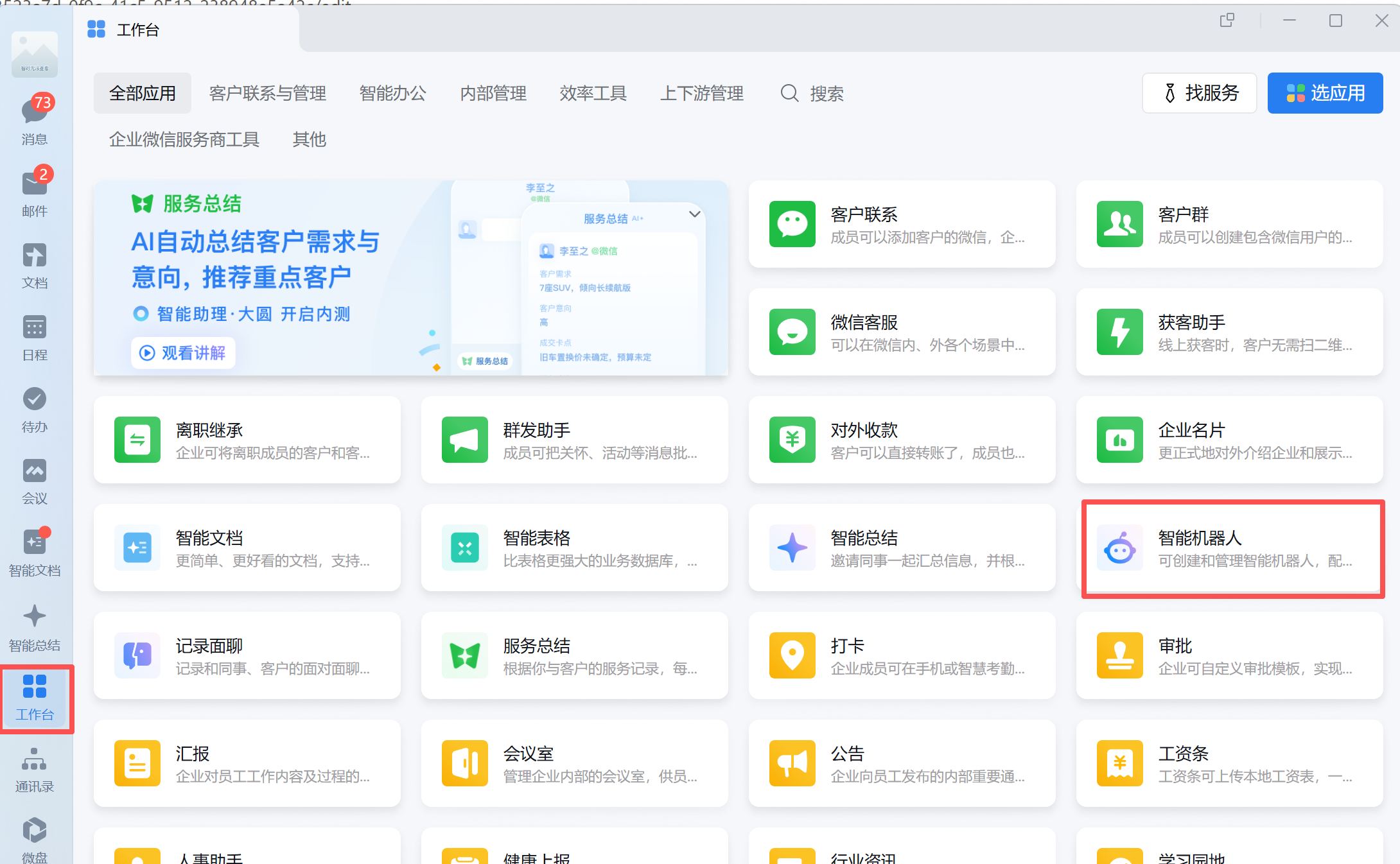The image size is (1400, 864).
Task: Open the 文档 documents sidebar icon
Action: pyautogui.click(x=35, y=266)
